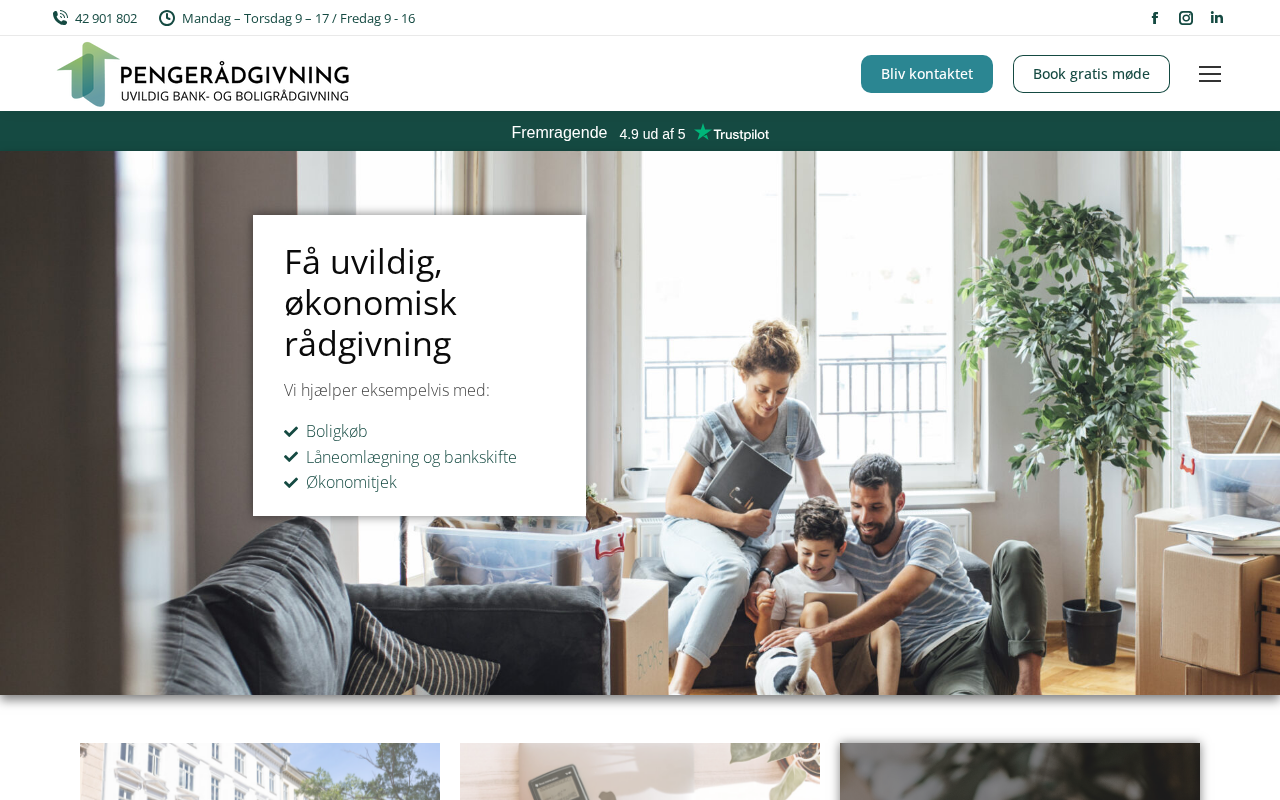Click the phone icon beside 42 901 802
Image resolution: width=1280 pixels, height=800 pixels.
(x=60, y=18)
